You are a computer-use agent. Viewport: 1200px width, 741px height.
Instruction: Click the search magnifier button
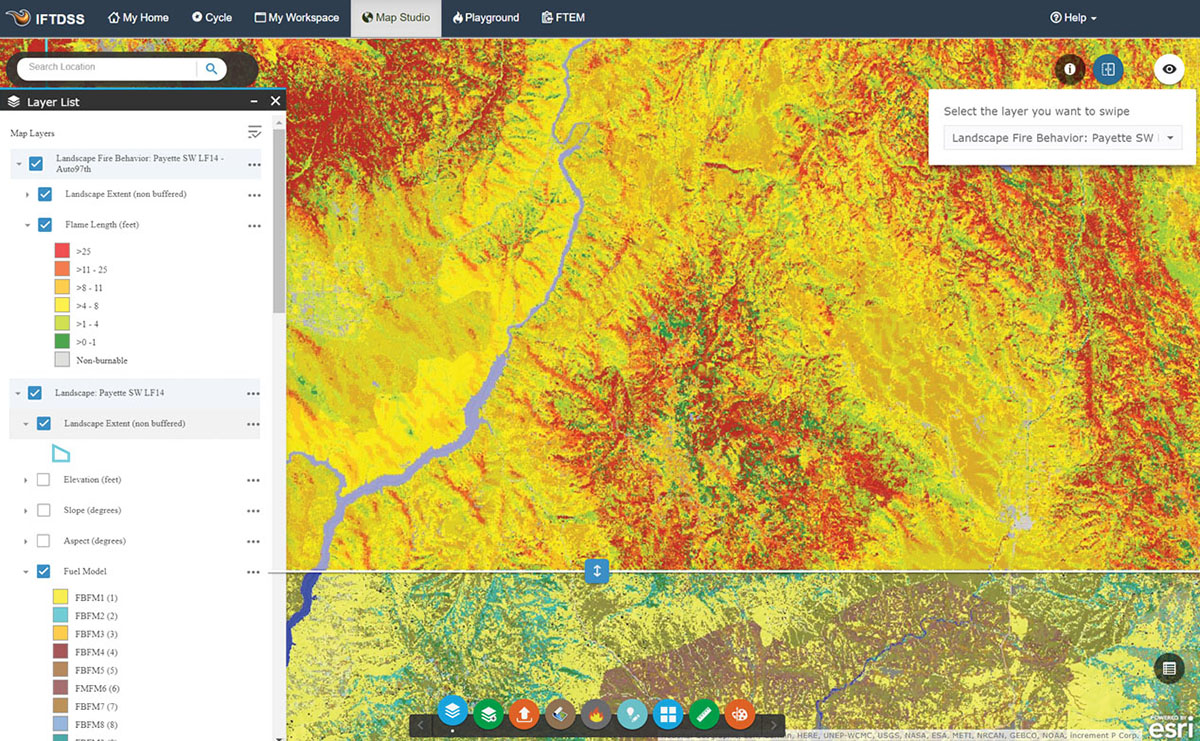point(212,68)
